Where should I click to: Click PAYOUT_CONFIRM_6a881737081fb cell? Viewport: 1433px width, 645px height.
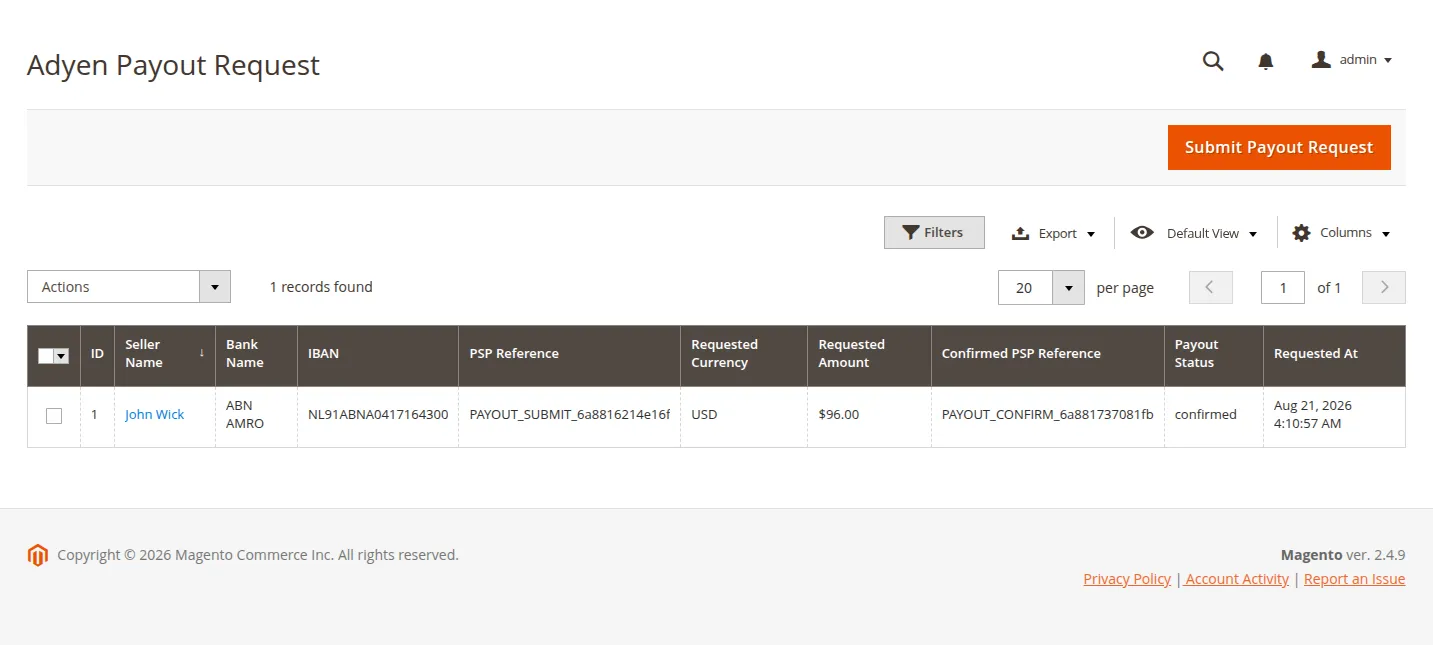[1048, 415]
